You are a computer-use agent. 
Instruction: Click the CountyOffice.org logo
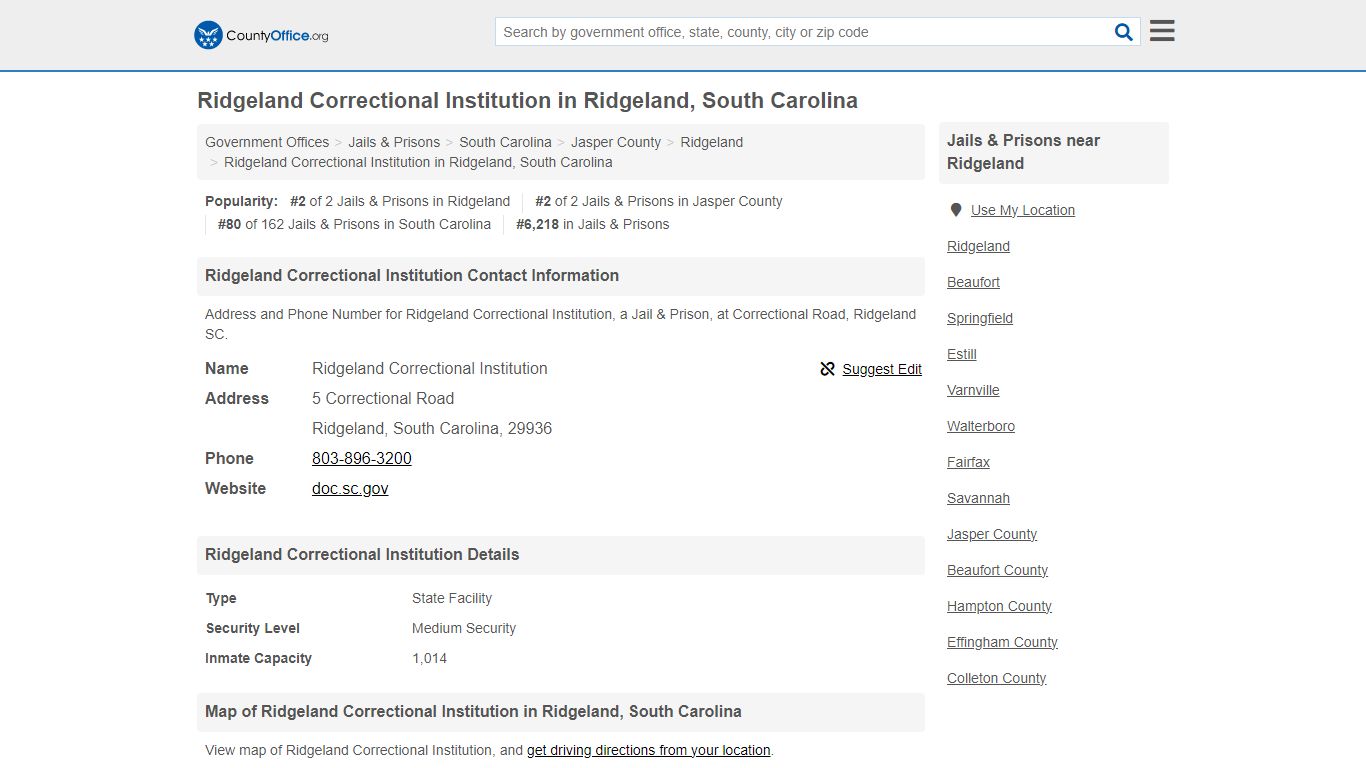(x=261, y=35)
